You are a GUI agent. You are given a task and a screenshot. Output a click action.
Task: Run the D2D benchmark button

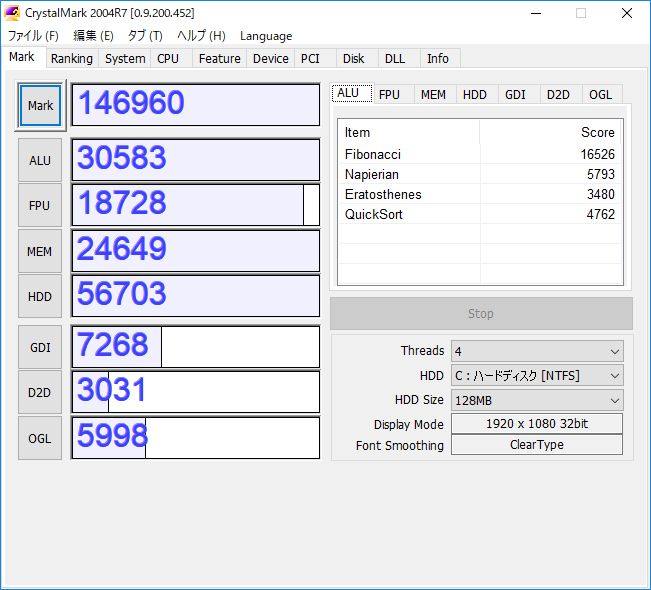click(40, 392)
